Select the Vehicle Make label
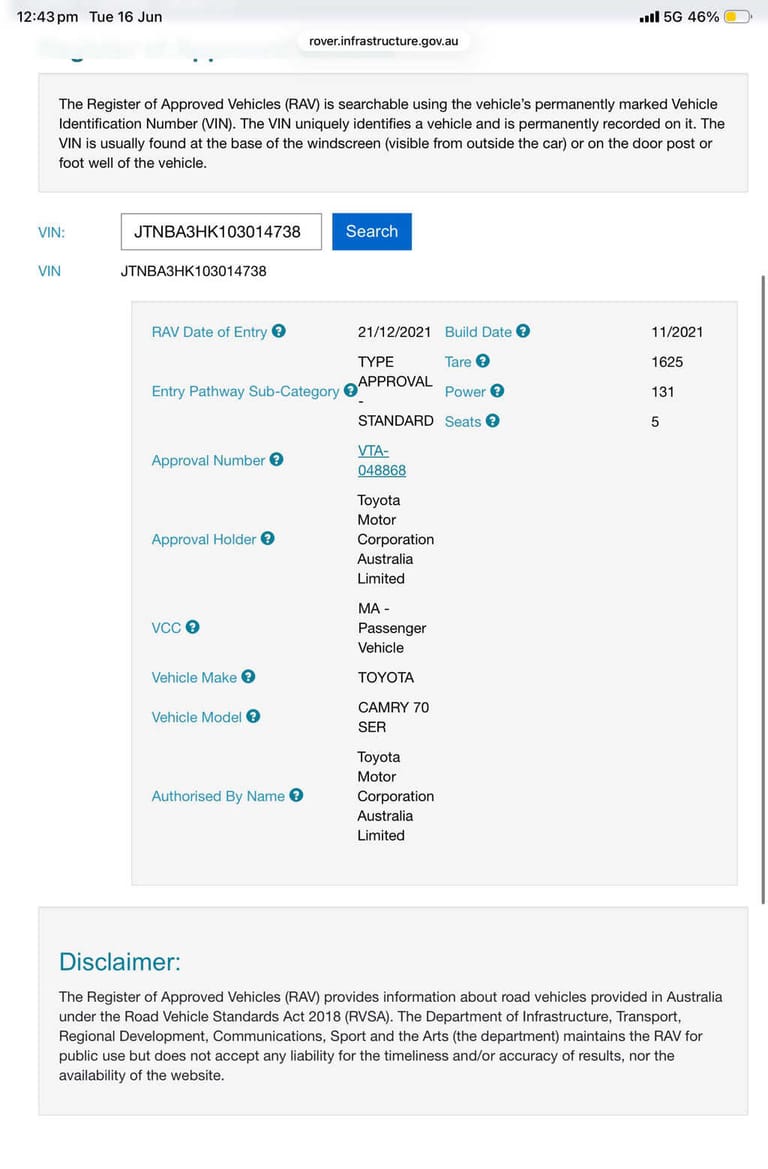This screenshot has height=1169, width=768. (194, 678)
